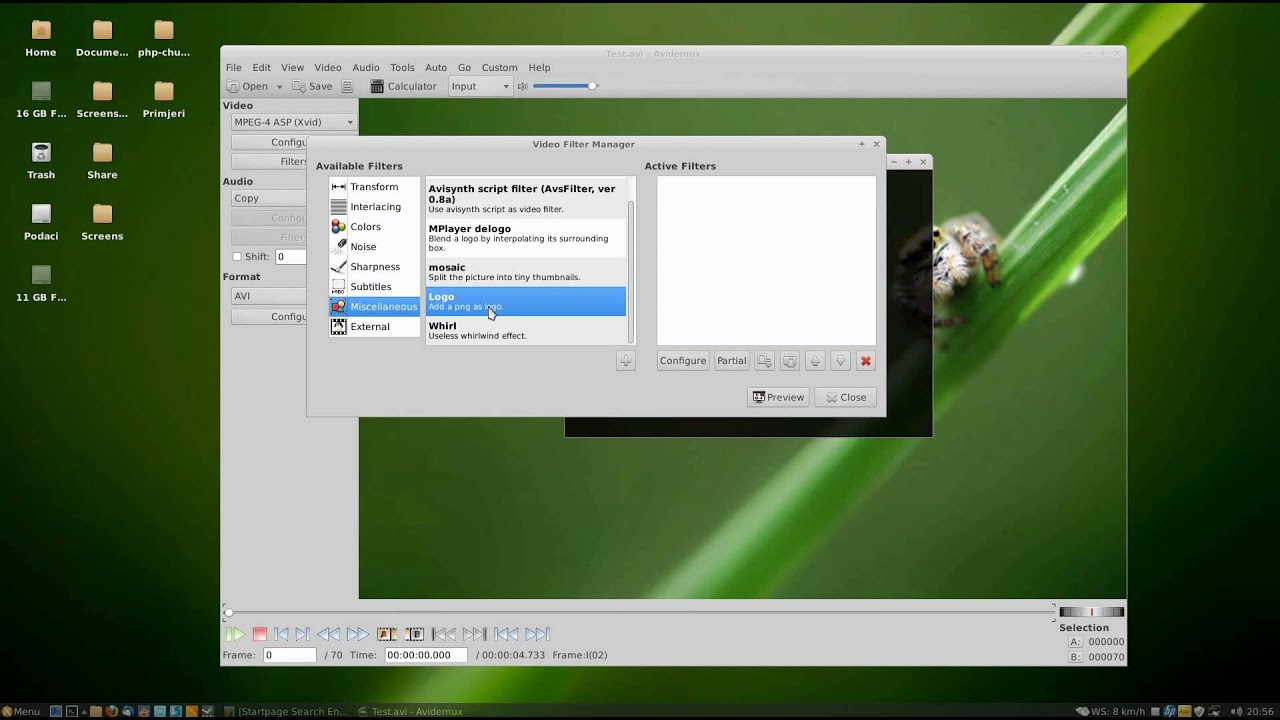Close the Video Filter Manager dialog
This screenshot has height=720, width=1280.
846,397
